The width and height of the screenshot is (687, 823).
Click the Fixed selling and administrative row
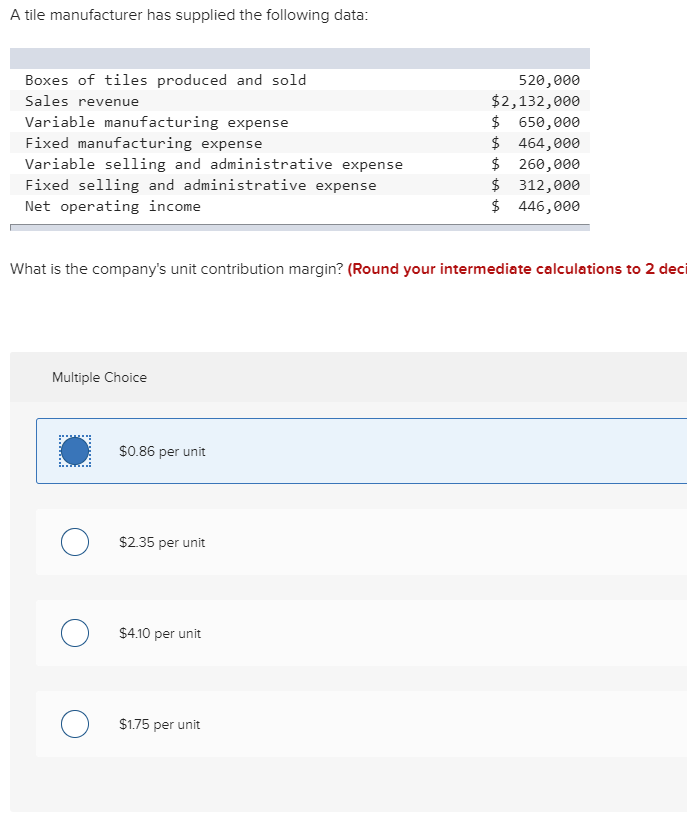(300, 185)
